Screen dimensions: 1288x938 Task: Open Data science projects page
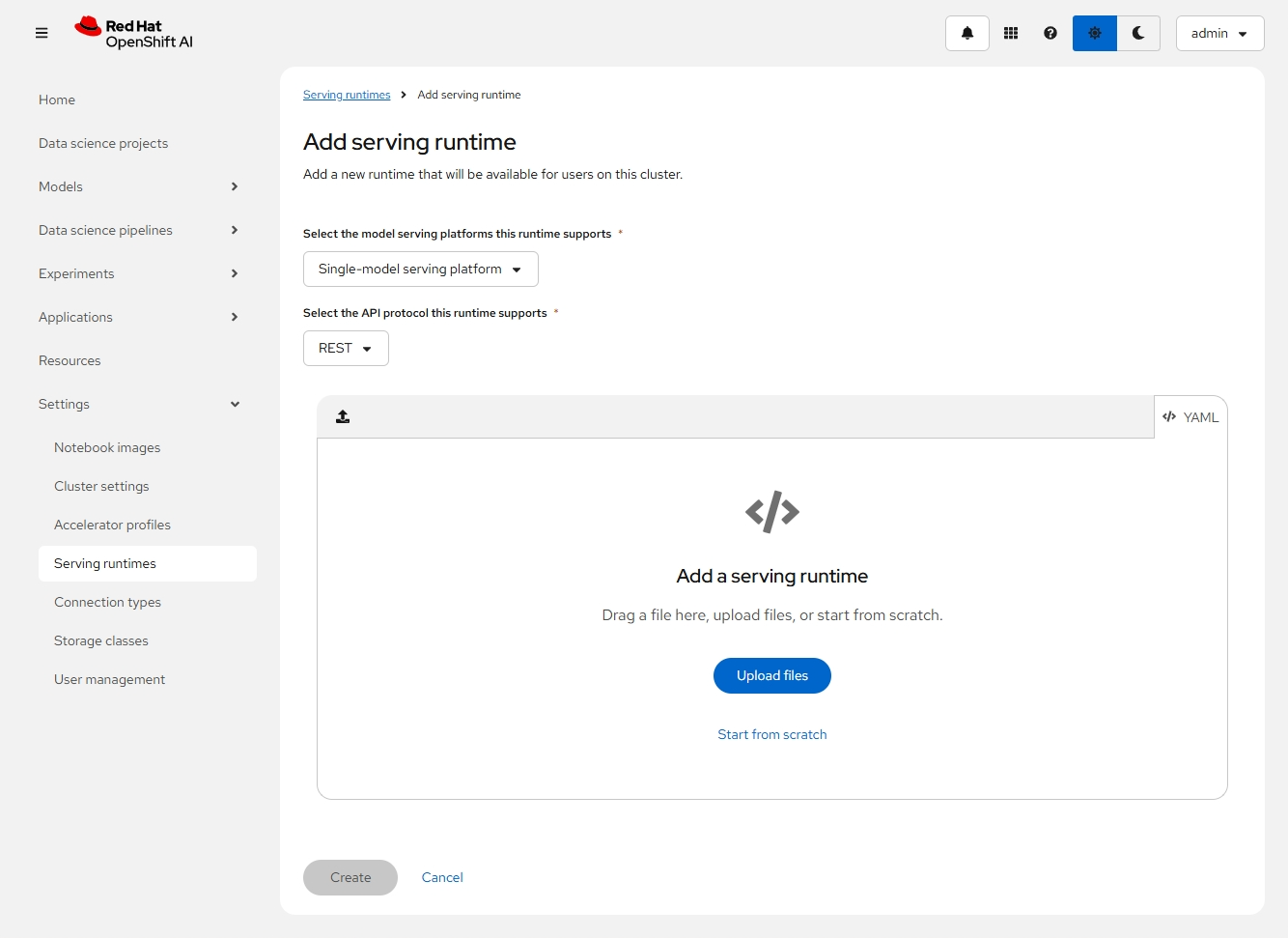pos(103,143)
